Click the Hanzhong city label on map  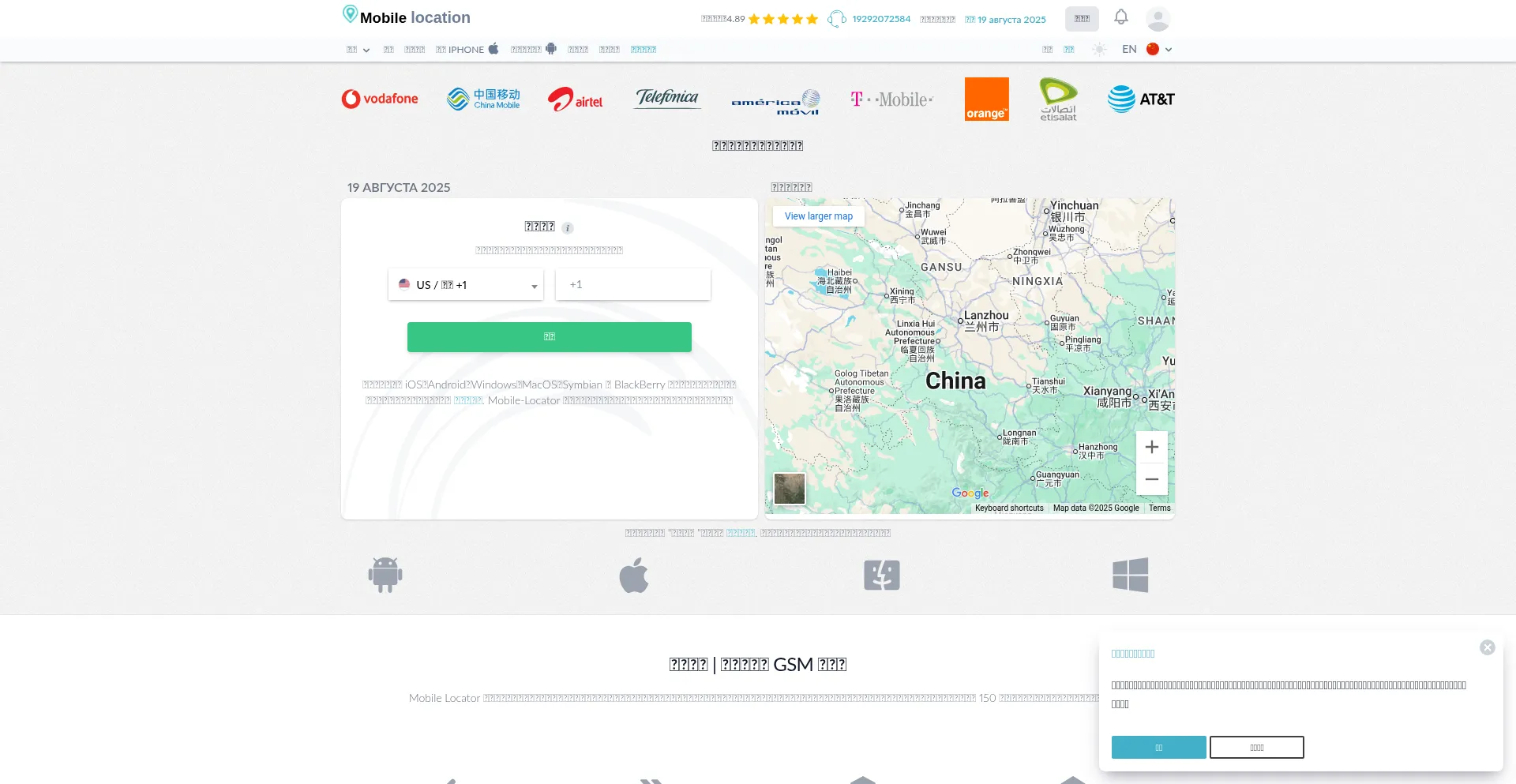(x=1098, y=451)
